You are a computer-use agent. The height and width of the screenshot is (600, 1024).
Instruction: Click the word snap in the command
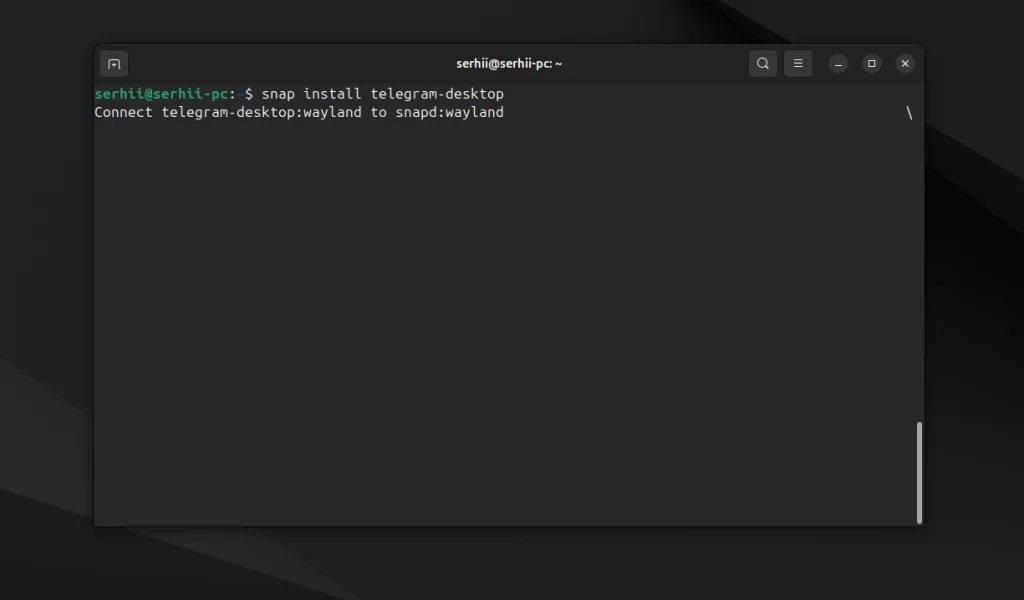pyautogui.click(x=278, y=94)
